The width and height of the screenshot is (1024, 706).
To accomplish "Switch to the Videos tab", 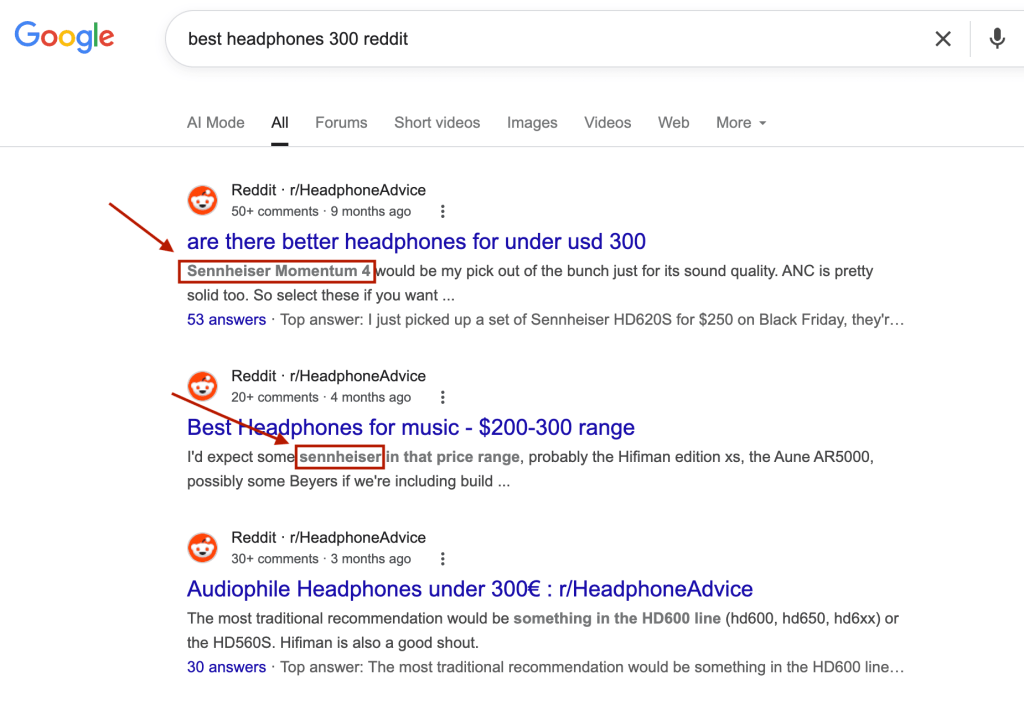I will click(x=607, y=122).
